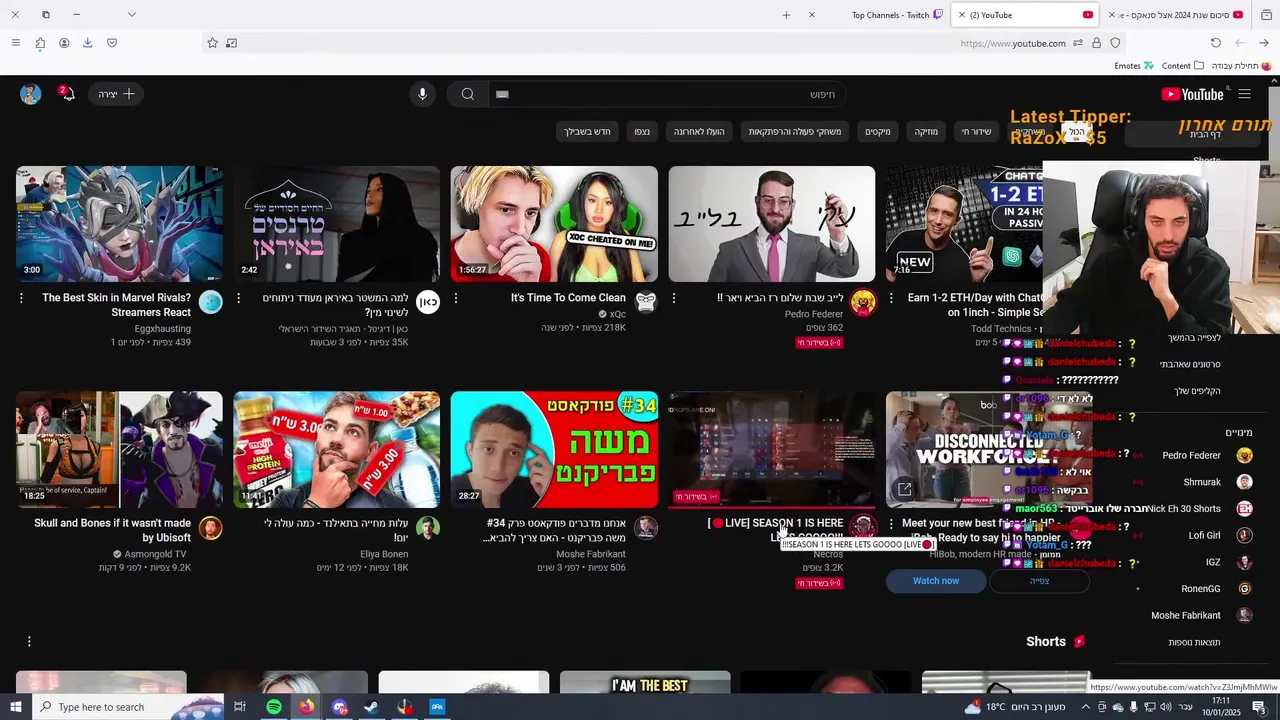This screenshot has height=720, width=1280.
Task: Select the מיקסים filter chip
Action: pyautogui.click(x=878, y=131)
